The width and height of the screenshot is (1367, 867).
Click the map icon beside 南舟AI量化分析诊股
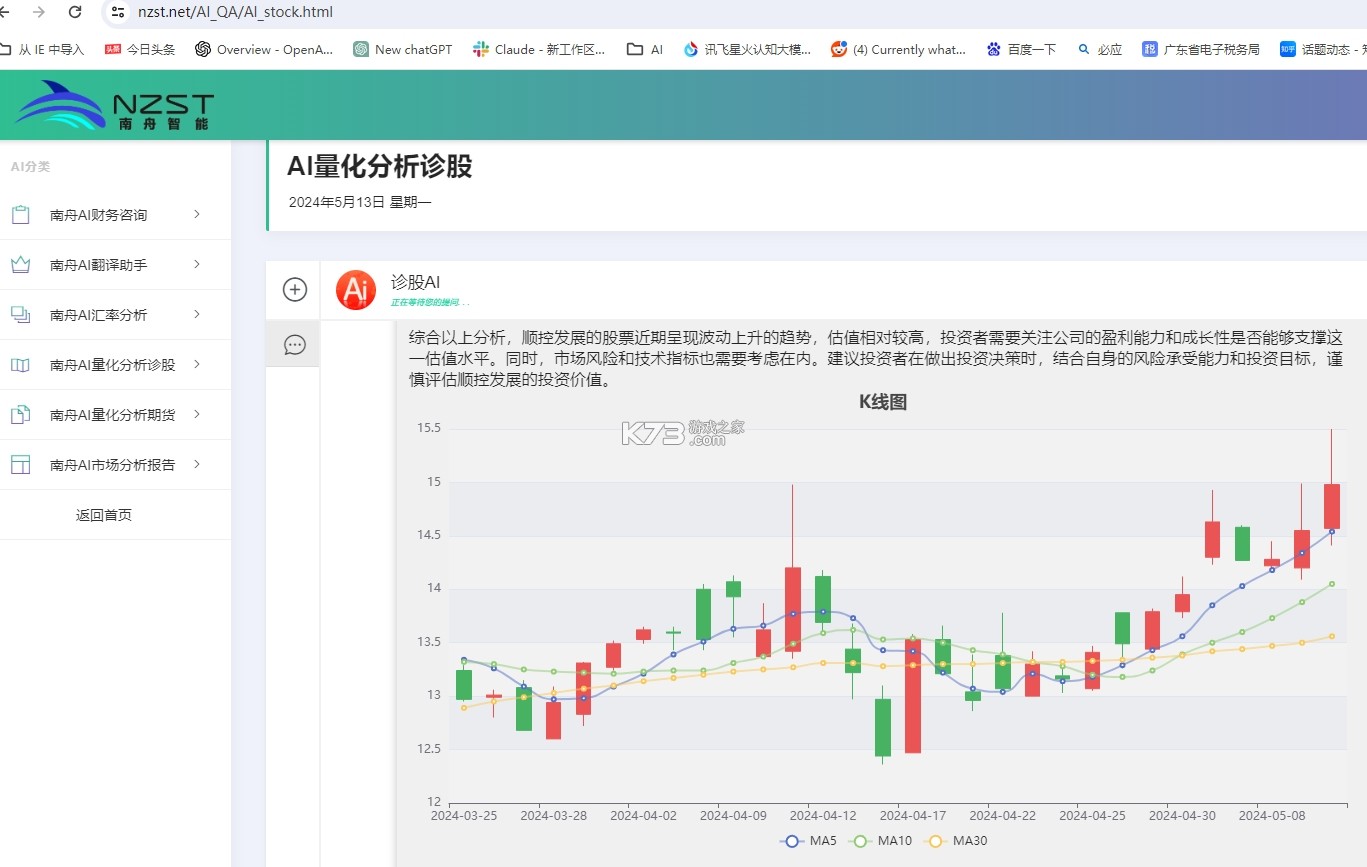(x=20, y=365)
